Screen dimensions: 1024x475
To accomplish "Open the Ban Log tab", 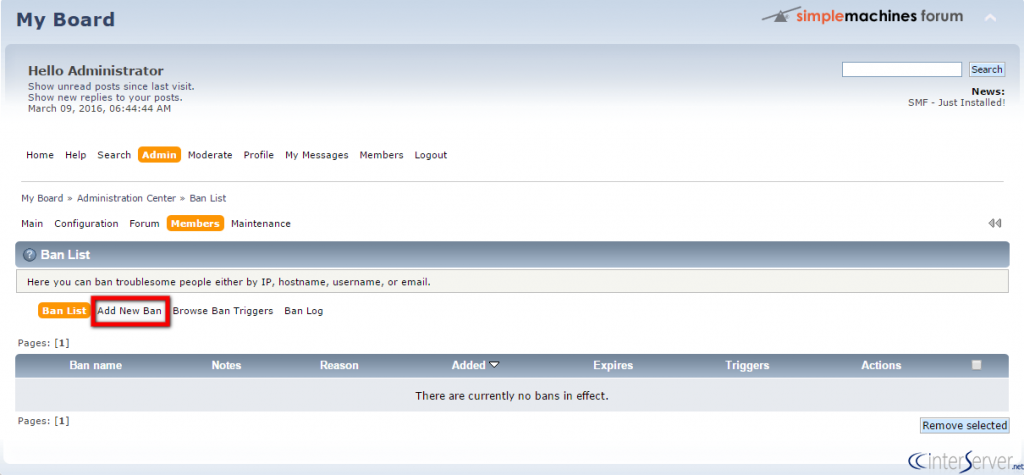I will pyautogui.click(x=304, y=311).
